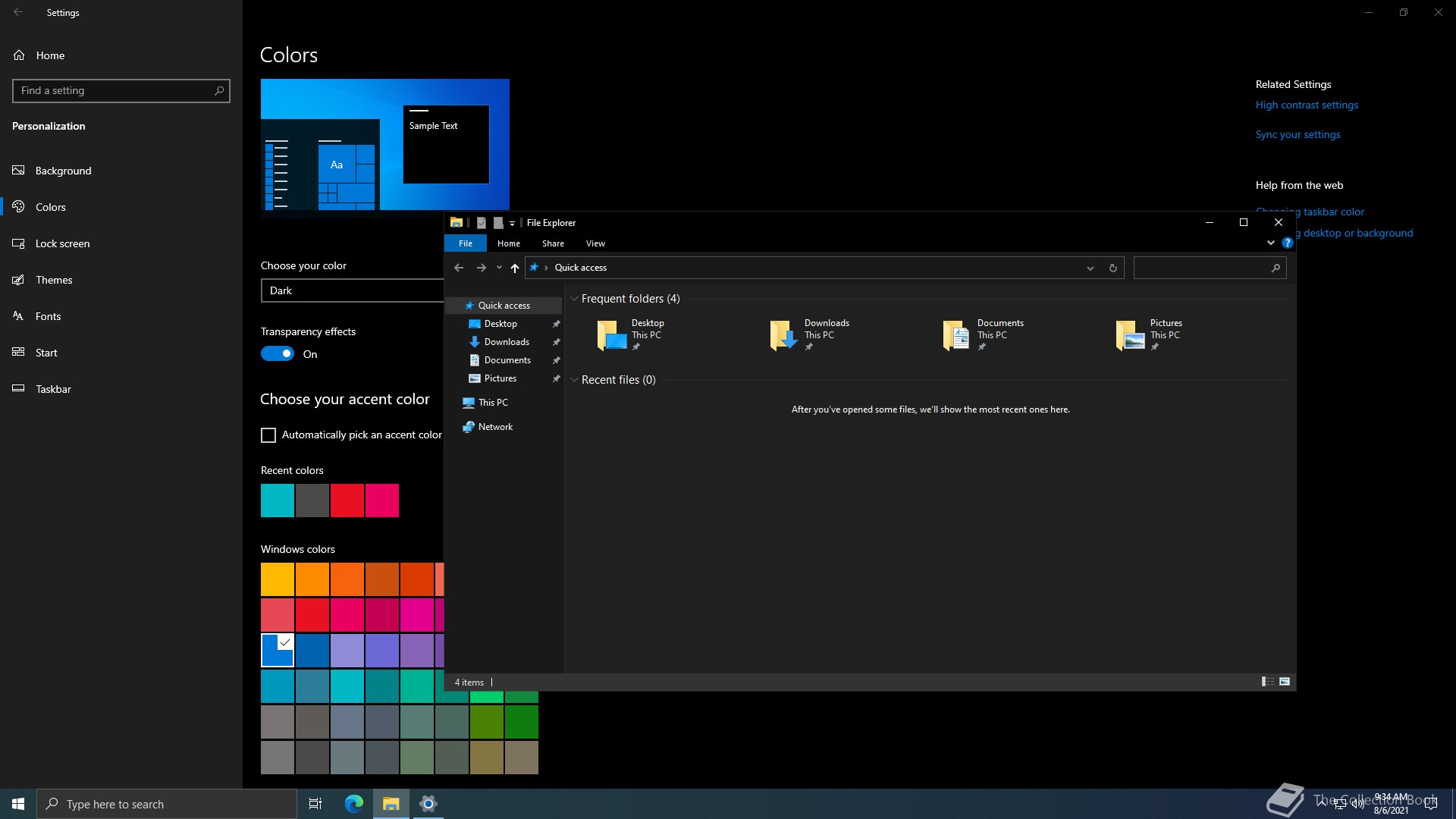Open Task View on the taskbar
This screenshot has height=819, width=1456.
click(x=315, y=804)
